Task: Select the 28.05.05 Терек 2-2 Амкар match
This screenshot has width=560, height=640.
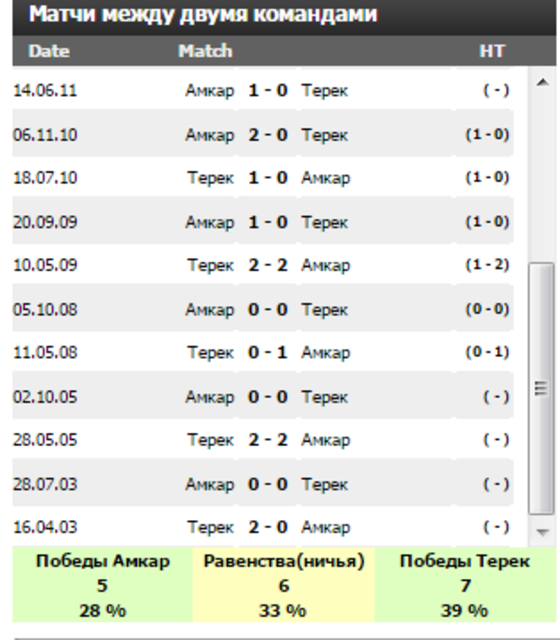Action: coord(263,440)
